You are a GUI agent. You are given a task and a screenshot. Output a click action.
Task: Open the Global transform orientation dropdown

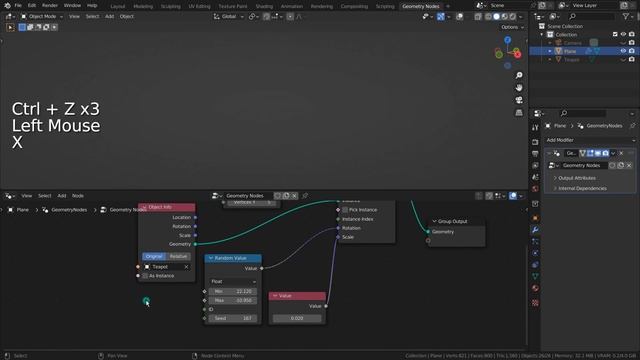(x=228, y=16)
